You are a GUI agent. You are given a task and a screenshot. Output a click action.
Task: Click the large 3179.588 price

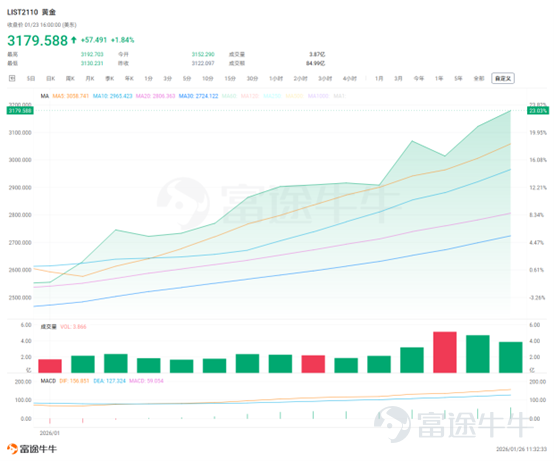37,41
